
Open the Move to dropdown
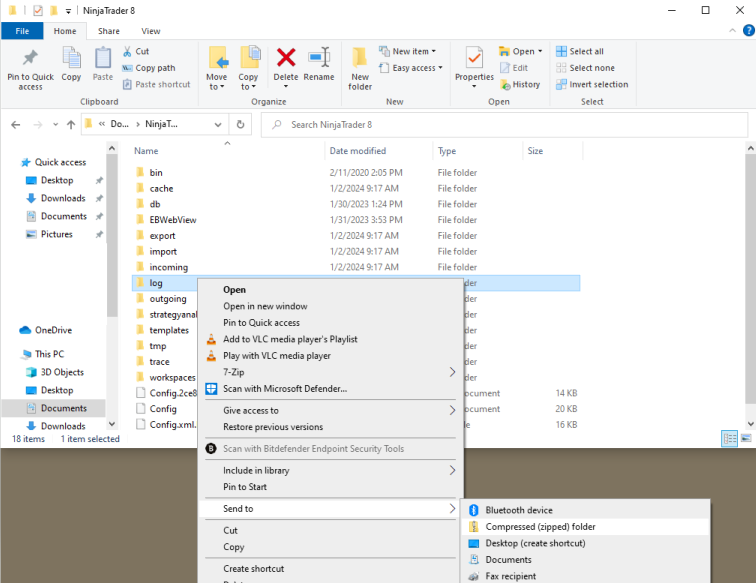(216, 68)
